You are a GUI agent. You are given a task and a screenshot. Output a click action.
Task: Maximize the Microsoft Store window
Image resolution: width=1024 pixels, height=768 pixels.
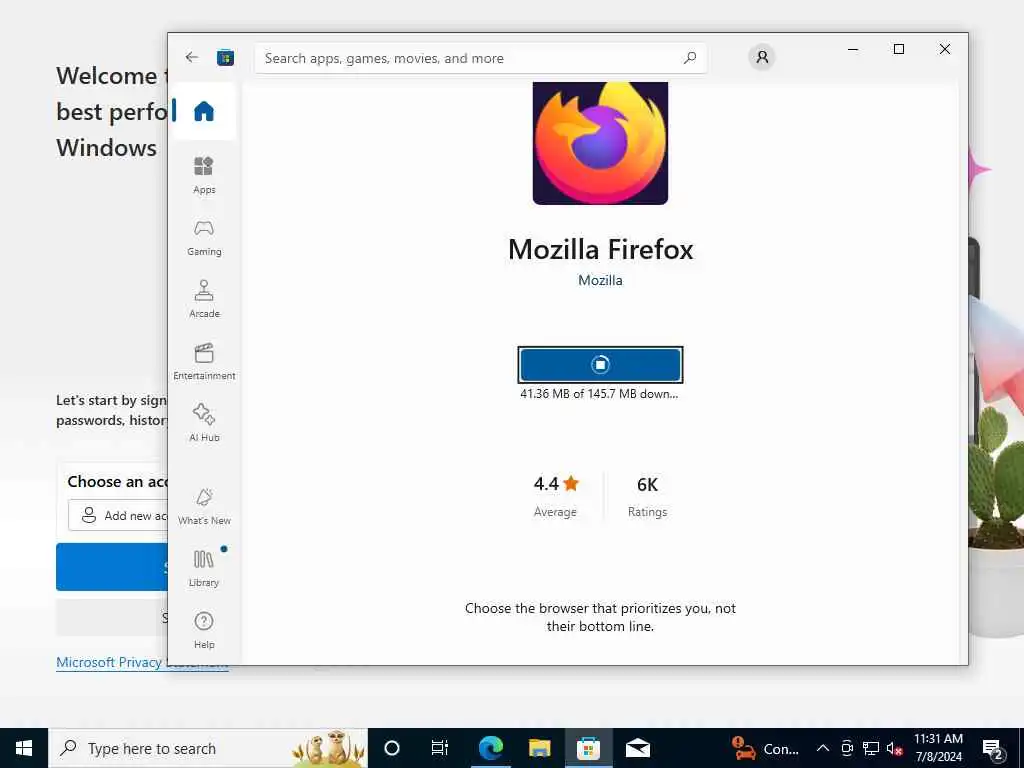point(899,49)
